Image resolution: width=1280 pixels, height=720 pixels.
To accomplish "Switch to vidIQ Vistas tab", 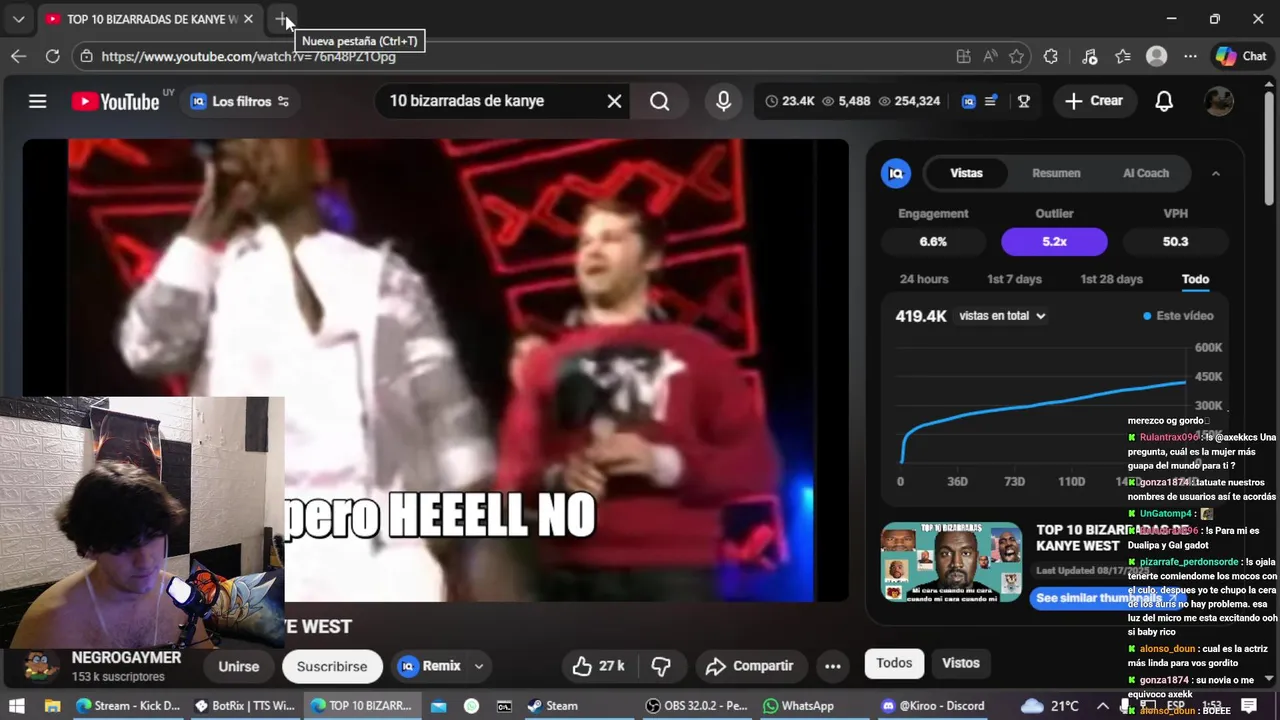I will (x=966, y=173).
